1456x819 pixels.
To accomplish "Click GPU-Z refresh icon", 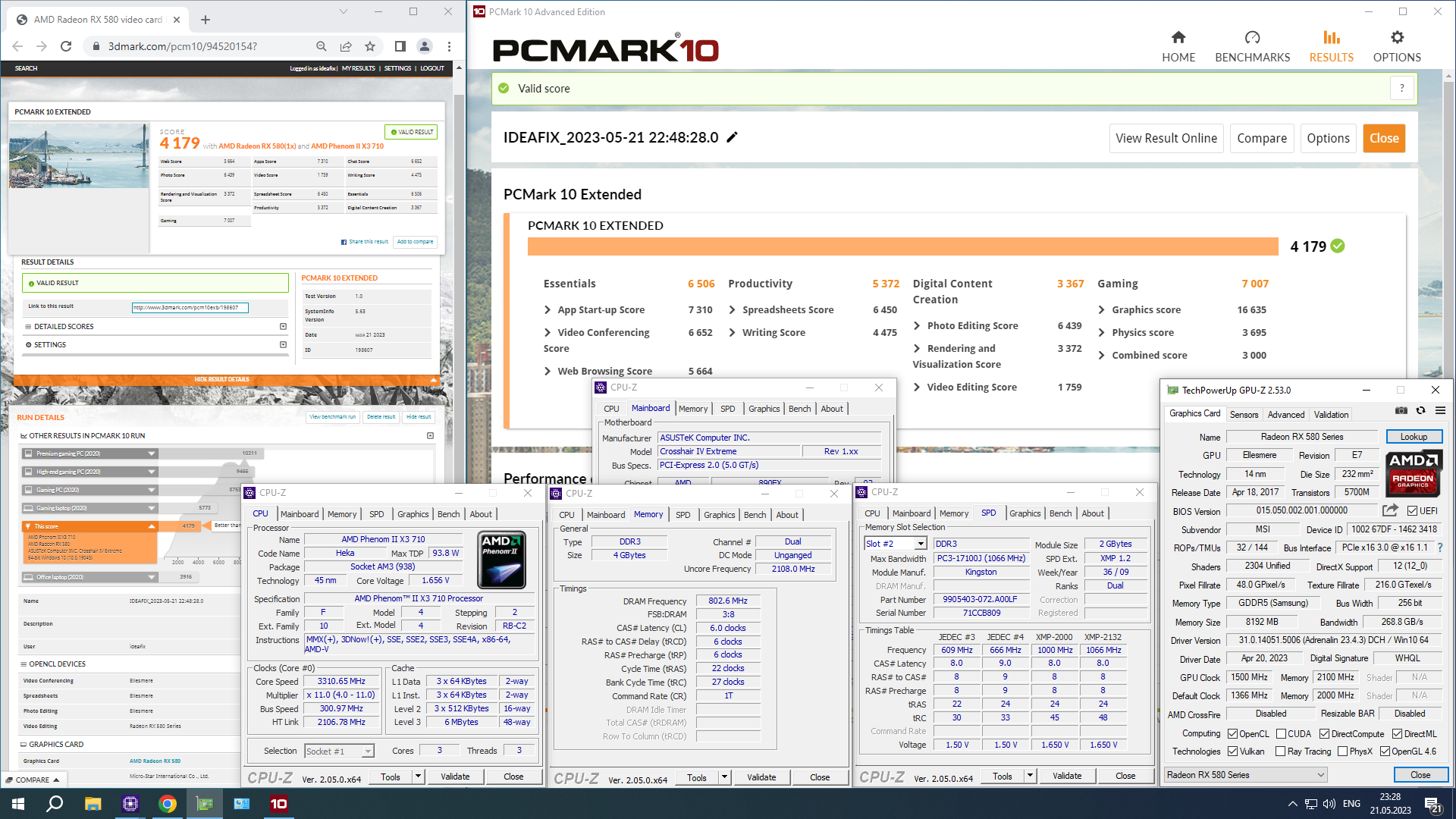I will tap(1420, 410).
